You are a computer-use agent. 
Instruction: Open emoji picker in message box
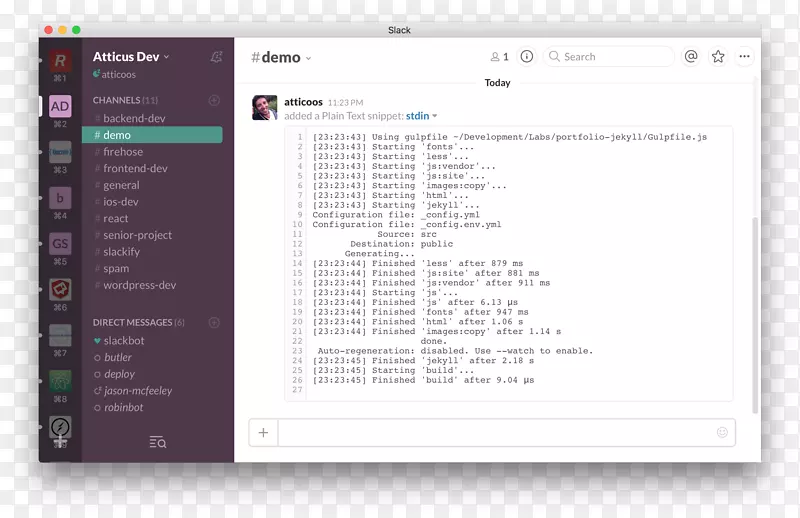(722, 432)
